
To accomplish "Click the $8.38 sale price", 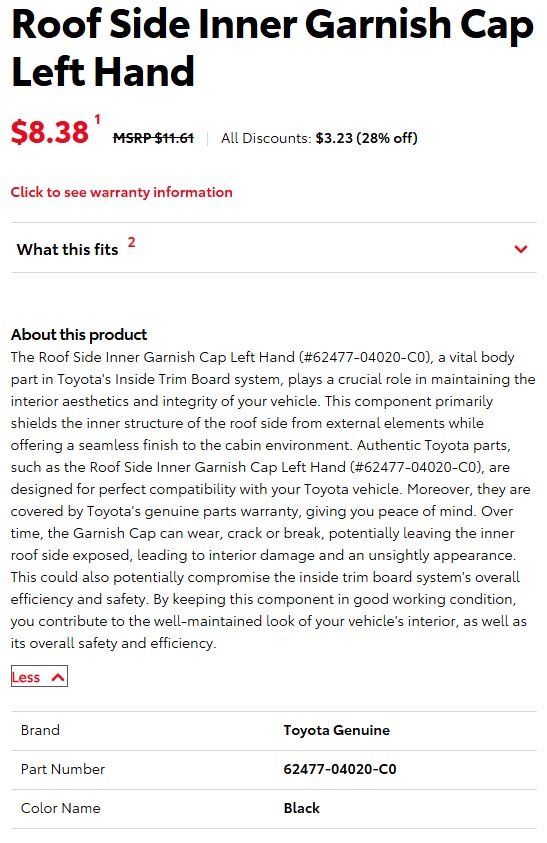I will click(x=49, y=132).
